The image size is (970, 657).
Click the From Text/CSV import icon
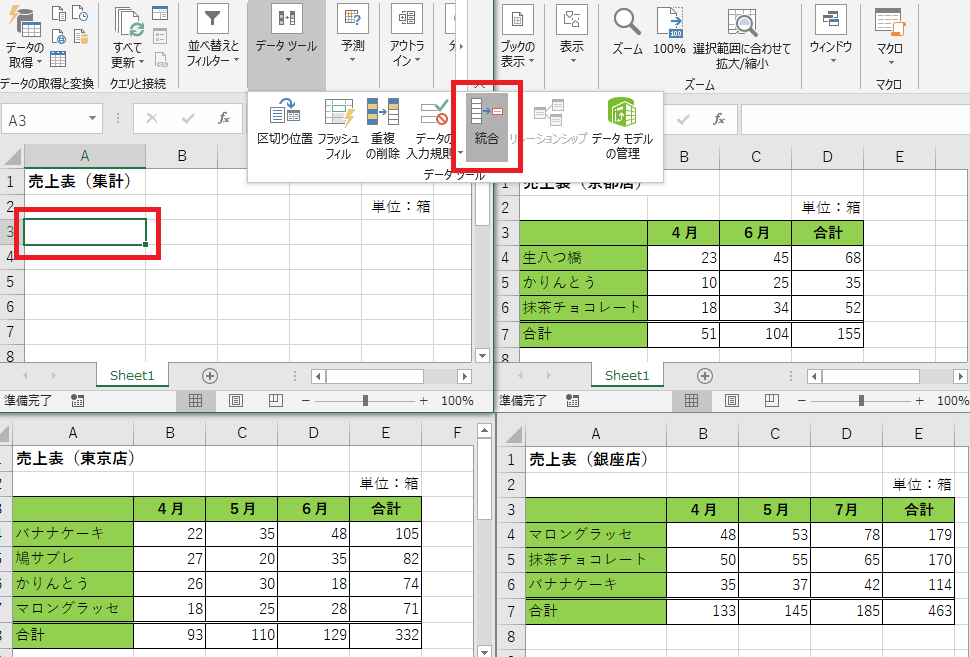(59, 13)
